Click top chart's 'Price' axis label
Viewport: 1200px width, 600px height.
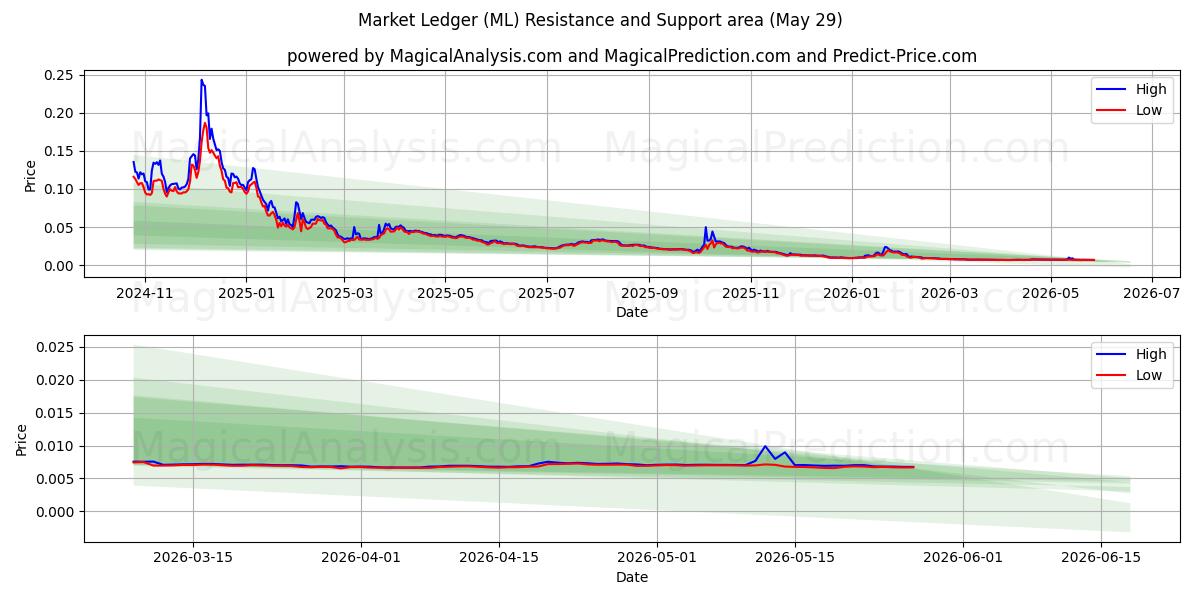coord(30,176)
